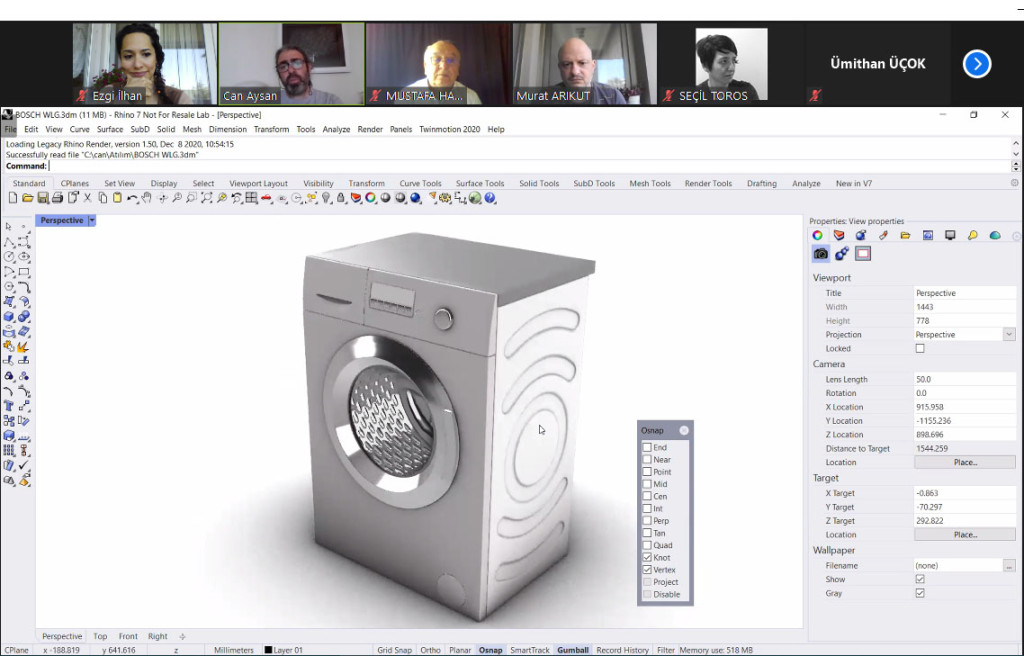Enable the End osnap checkbox
This screenshot has height=656, width=1024.
(x=647, y=447)
